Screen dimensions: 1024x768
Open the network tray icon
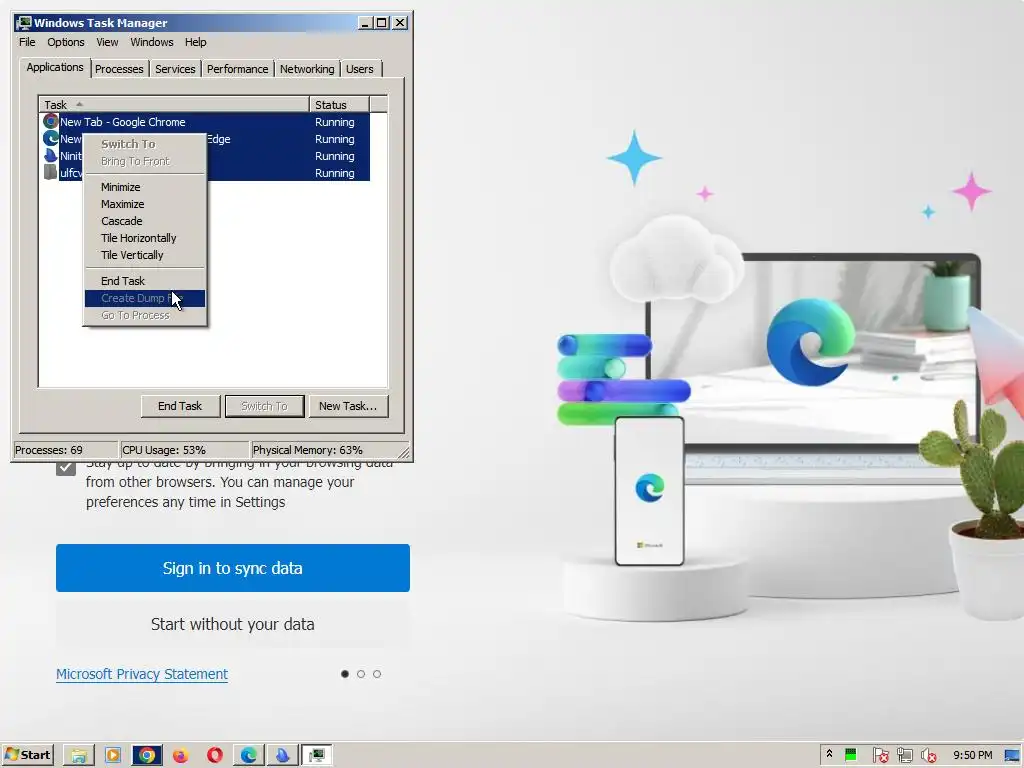[x=904, y=755]
